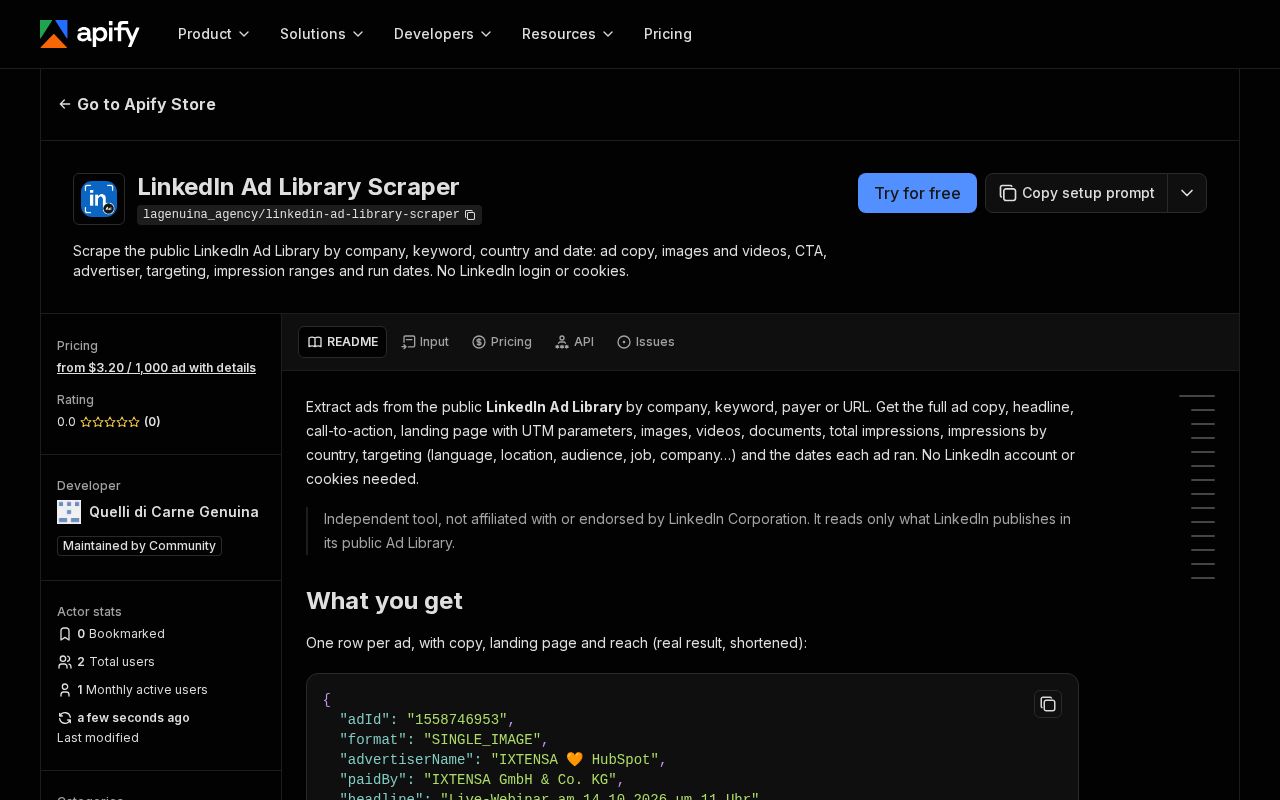The height and width of the screenshot is (800, 1280).
Task: Click the "a few seconds ago" timestamp
Action: [133, 718]
